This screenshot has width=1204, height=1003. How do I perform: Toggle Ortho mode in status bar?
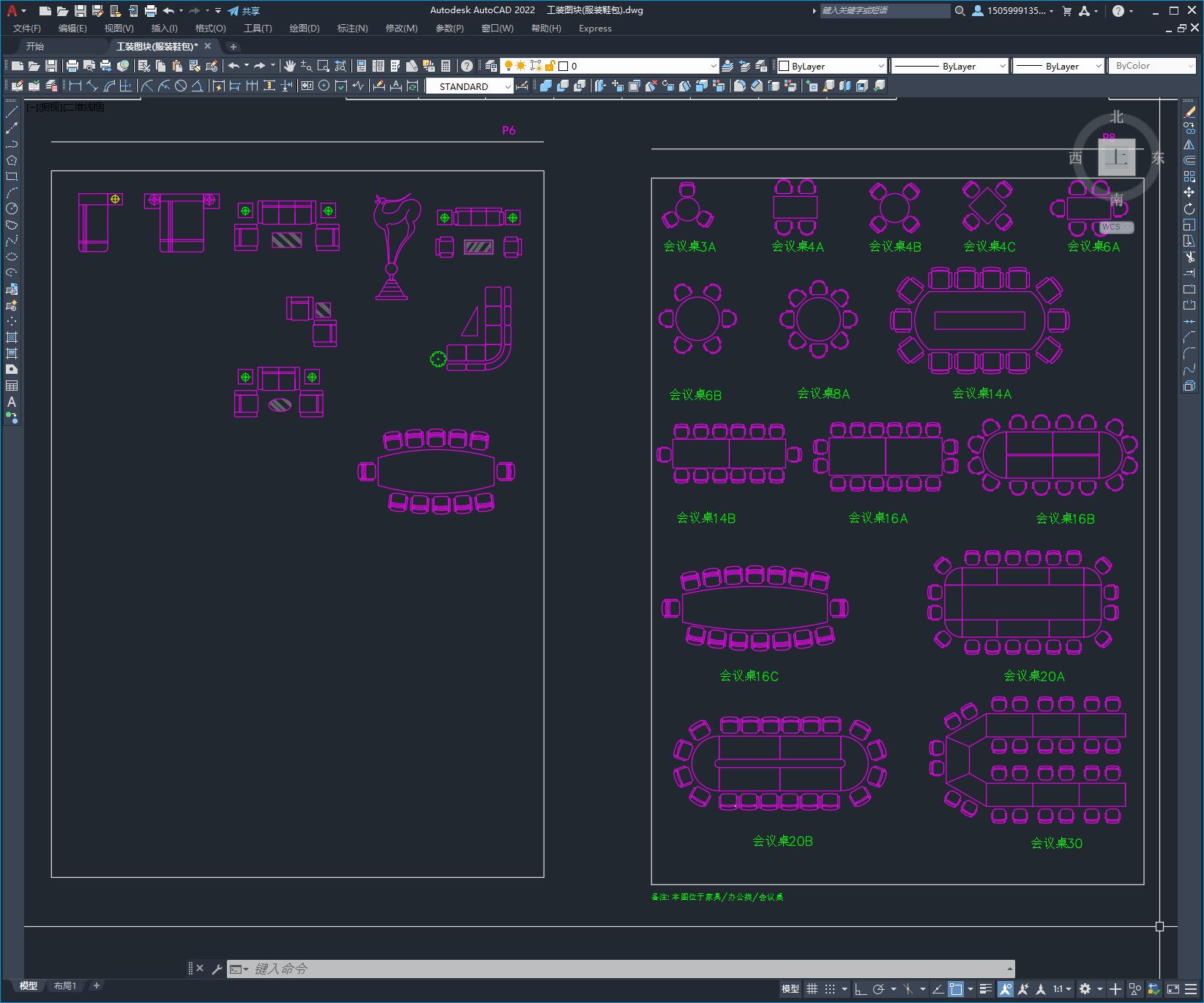[861, 989]
